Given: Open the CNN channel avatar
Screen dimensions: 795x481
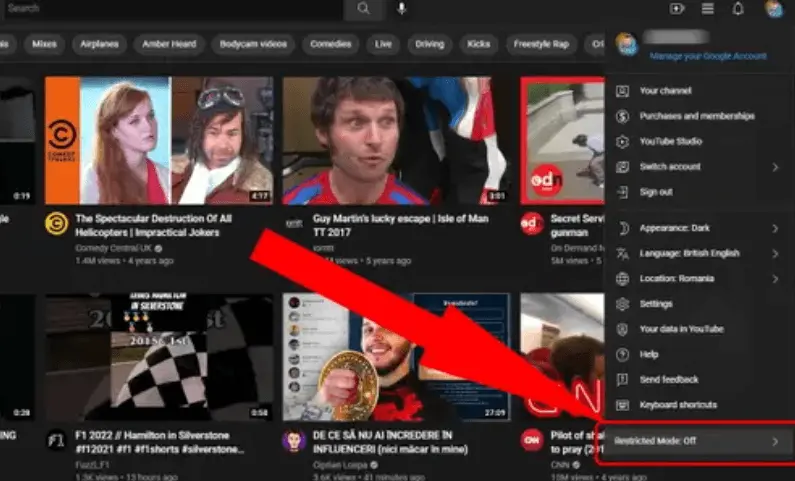Looking at the screenshot, I should [x=532, y=440].
